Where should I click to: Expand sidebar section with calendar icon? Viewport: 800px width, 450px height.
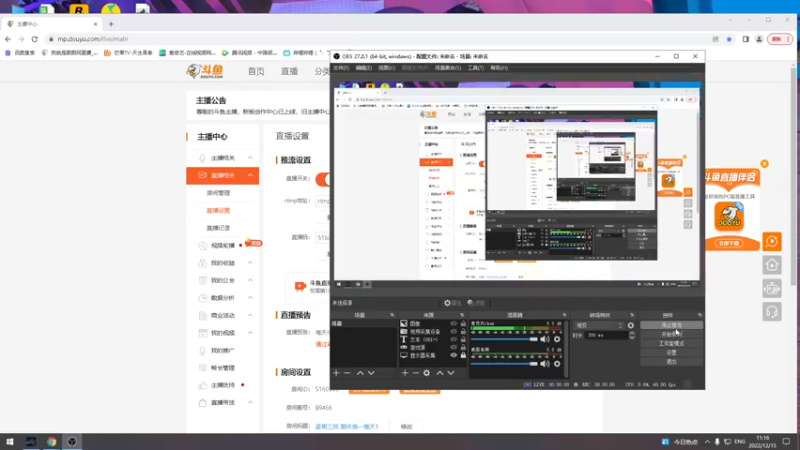(250, 333)
